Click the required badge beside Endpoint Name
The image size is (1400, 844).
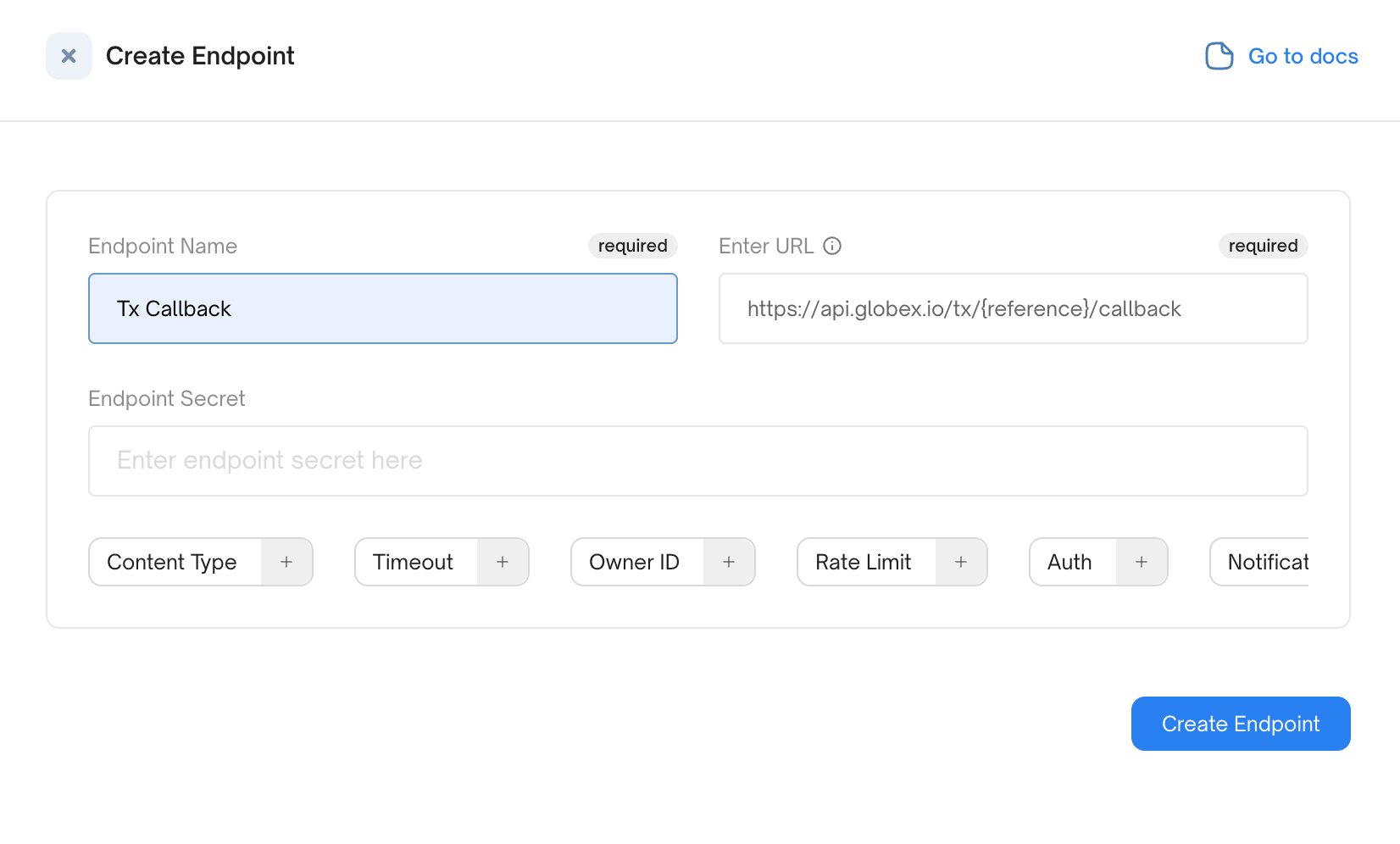click(633, 246)
